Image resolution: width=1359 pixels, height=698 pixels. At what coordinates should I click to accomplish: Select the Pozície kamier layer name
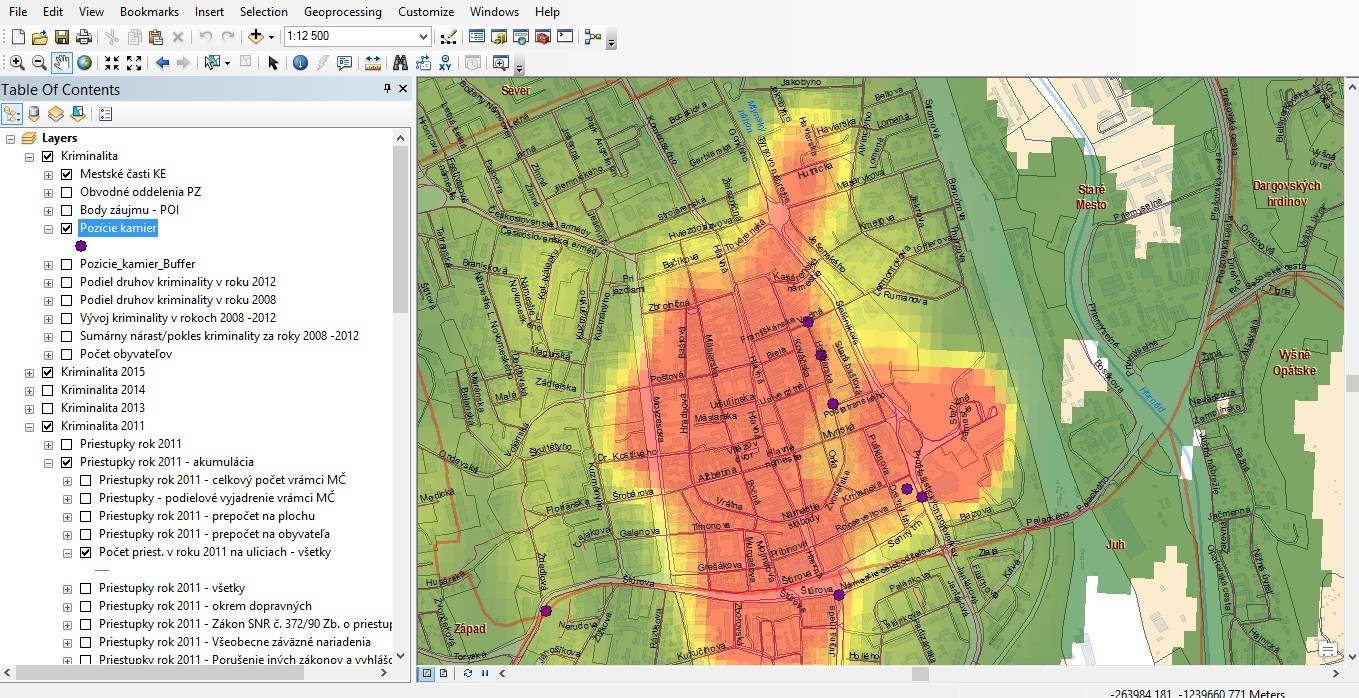coord(118,228)
